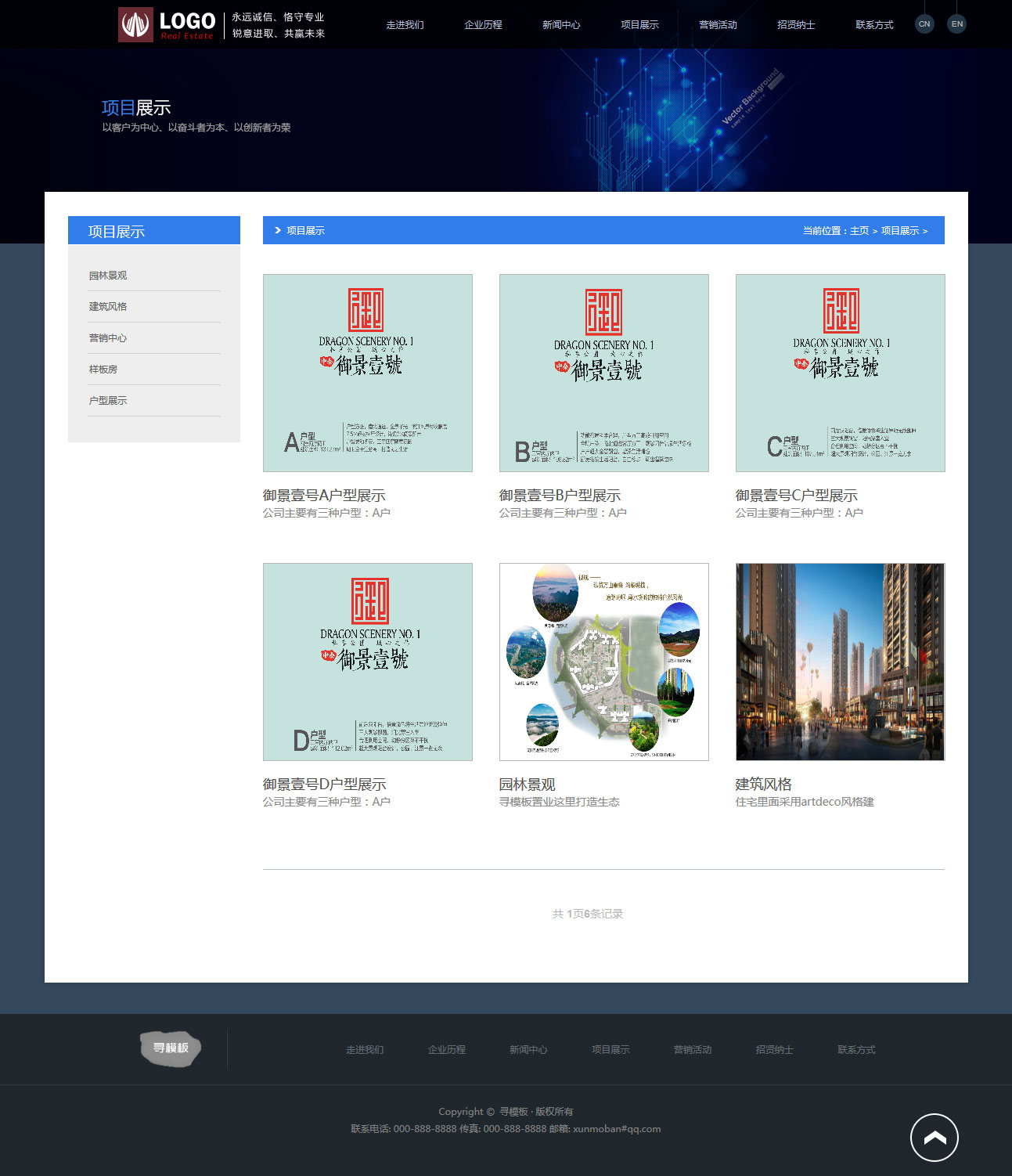Select 户型展示 in the sidebar
The width and height of the screenshot is (1012, 1176).
click(108, 401)
